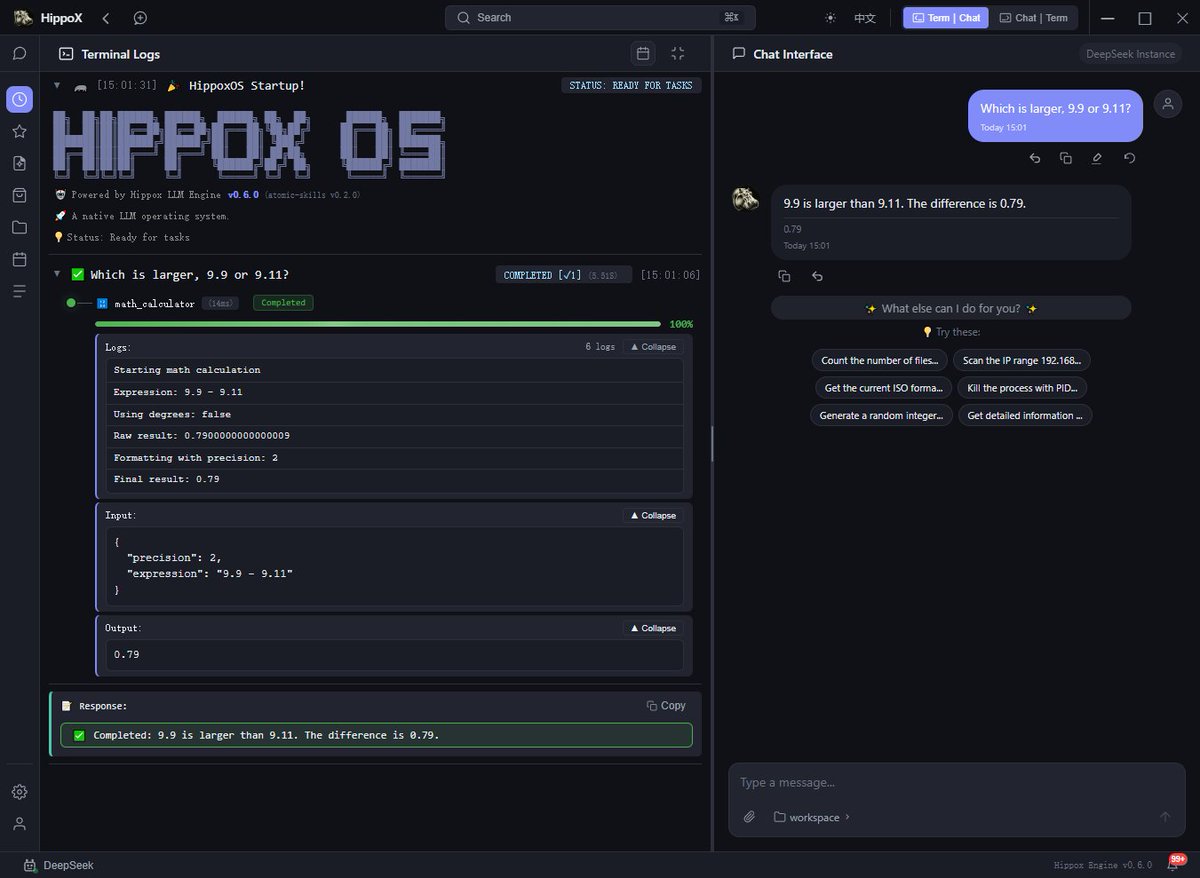Image resolution: width=1200 pixels, height=878 pixels.
Task: Click the 'Hippox Engine v0.6.0' status text
Action: 1102,865
